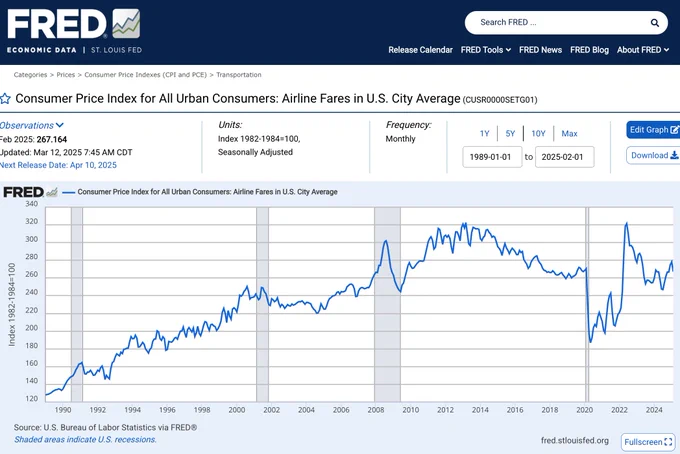Click the search magnifier icon
The width and height of the screenshot is (680, 454).
point(654,23)
